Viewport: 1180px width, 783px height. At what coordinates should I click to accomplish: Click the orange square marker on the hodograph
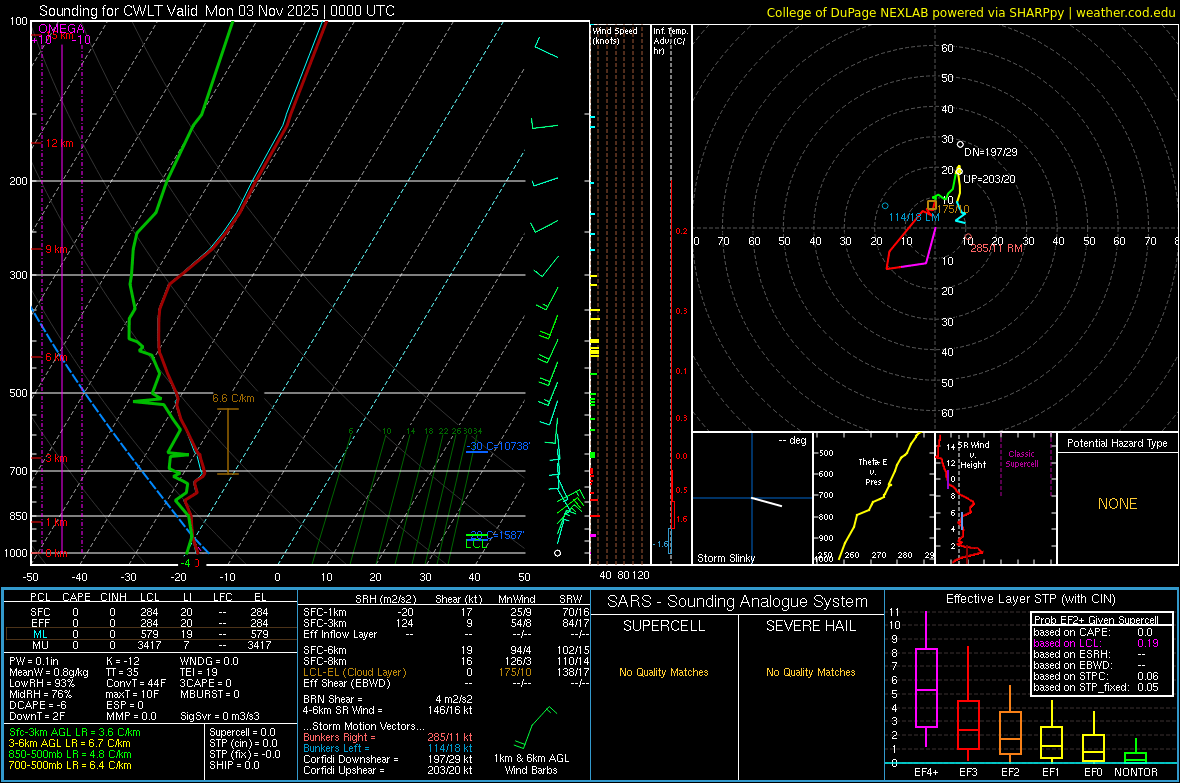(x=932, y=205)
